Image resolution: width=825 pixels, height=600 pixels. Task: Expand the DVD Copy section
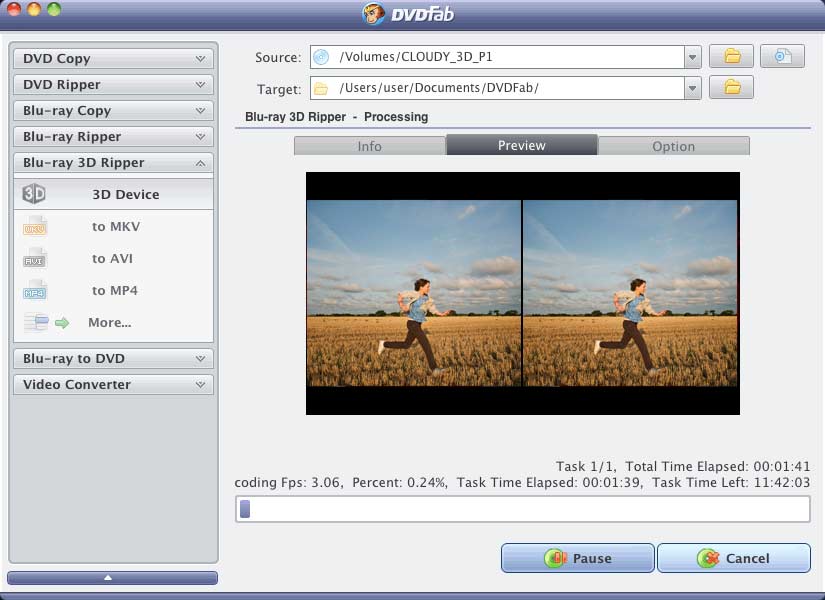113,58
